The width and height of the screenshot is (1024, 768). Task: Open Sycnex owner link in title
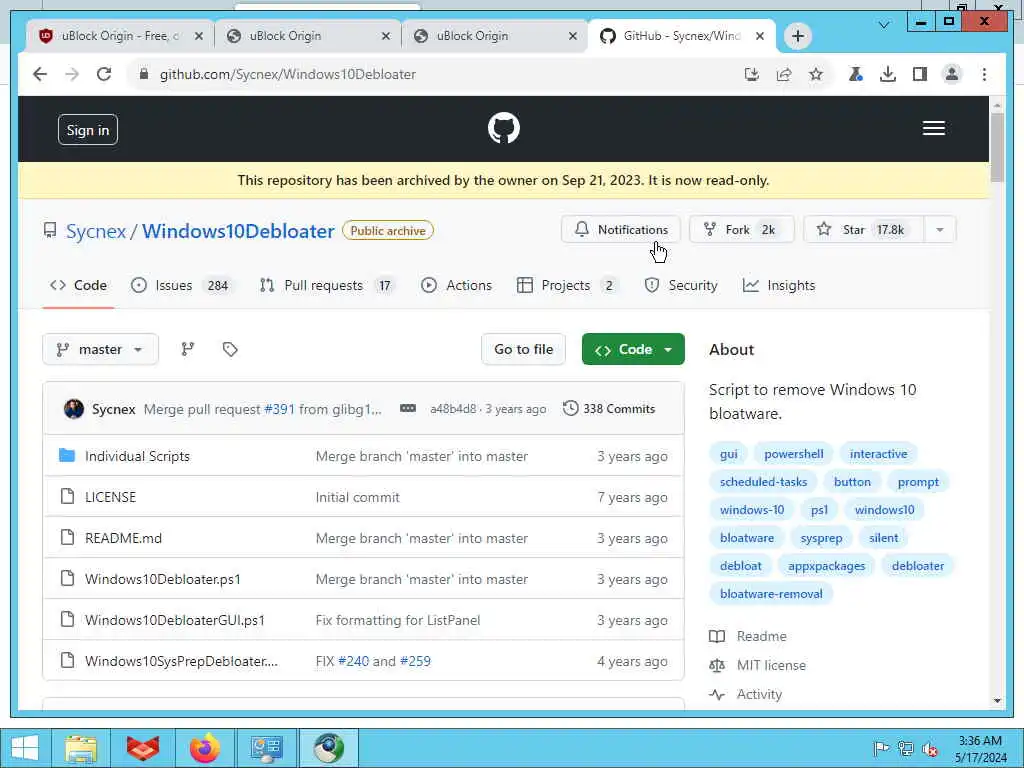coord(96,231)
